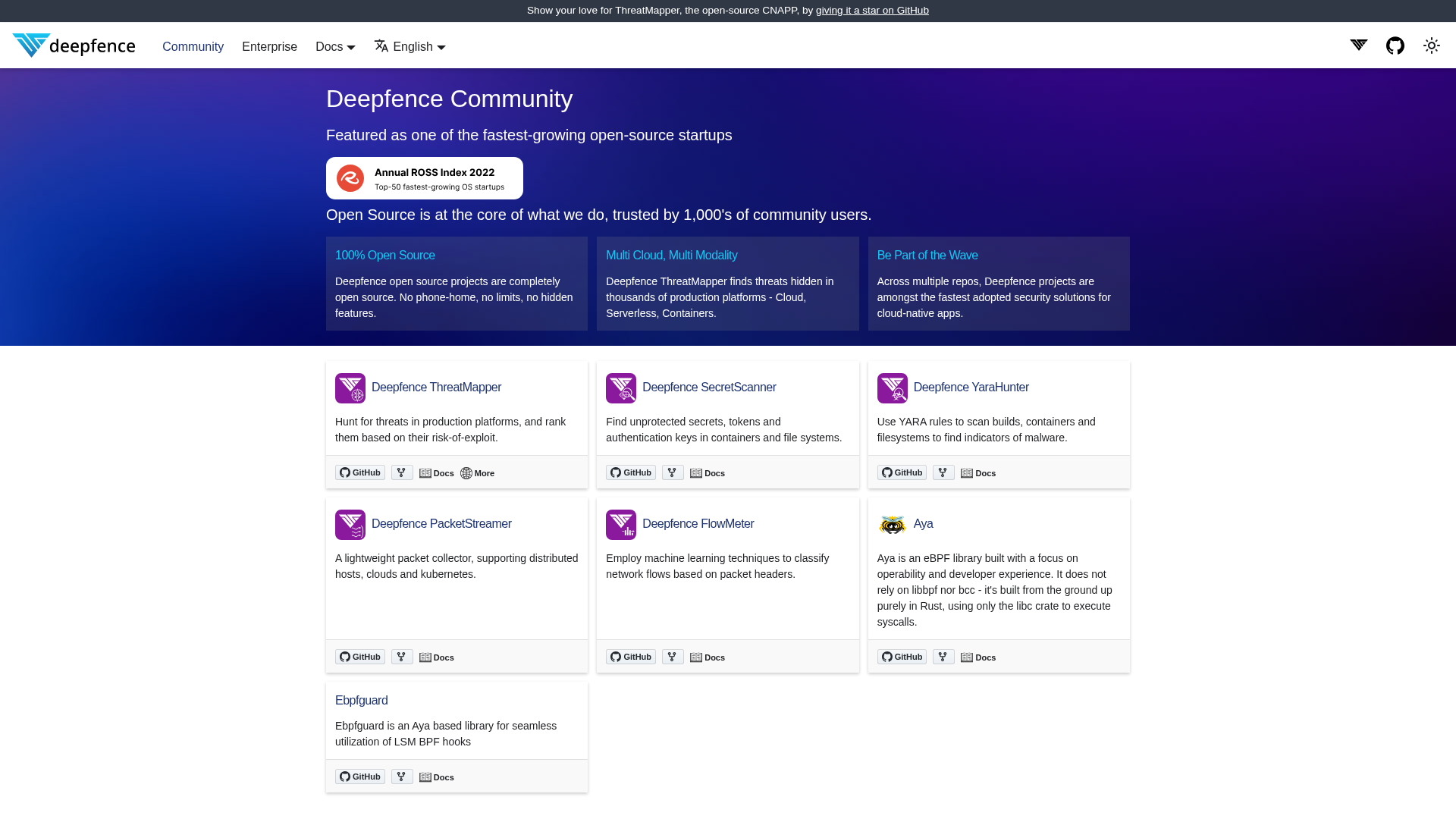The height and width of the screenshot is (819, 1456).
Task: Switch to the Community page
Action: (x=193, y=46)
